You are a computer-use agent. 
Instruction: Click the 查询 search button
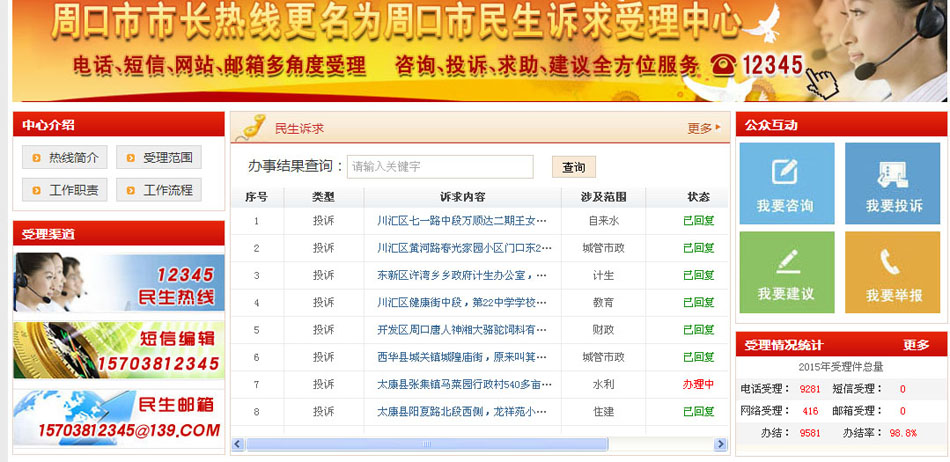pos(573,167)
